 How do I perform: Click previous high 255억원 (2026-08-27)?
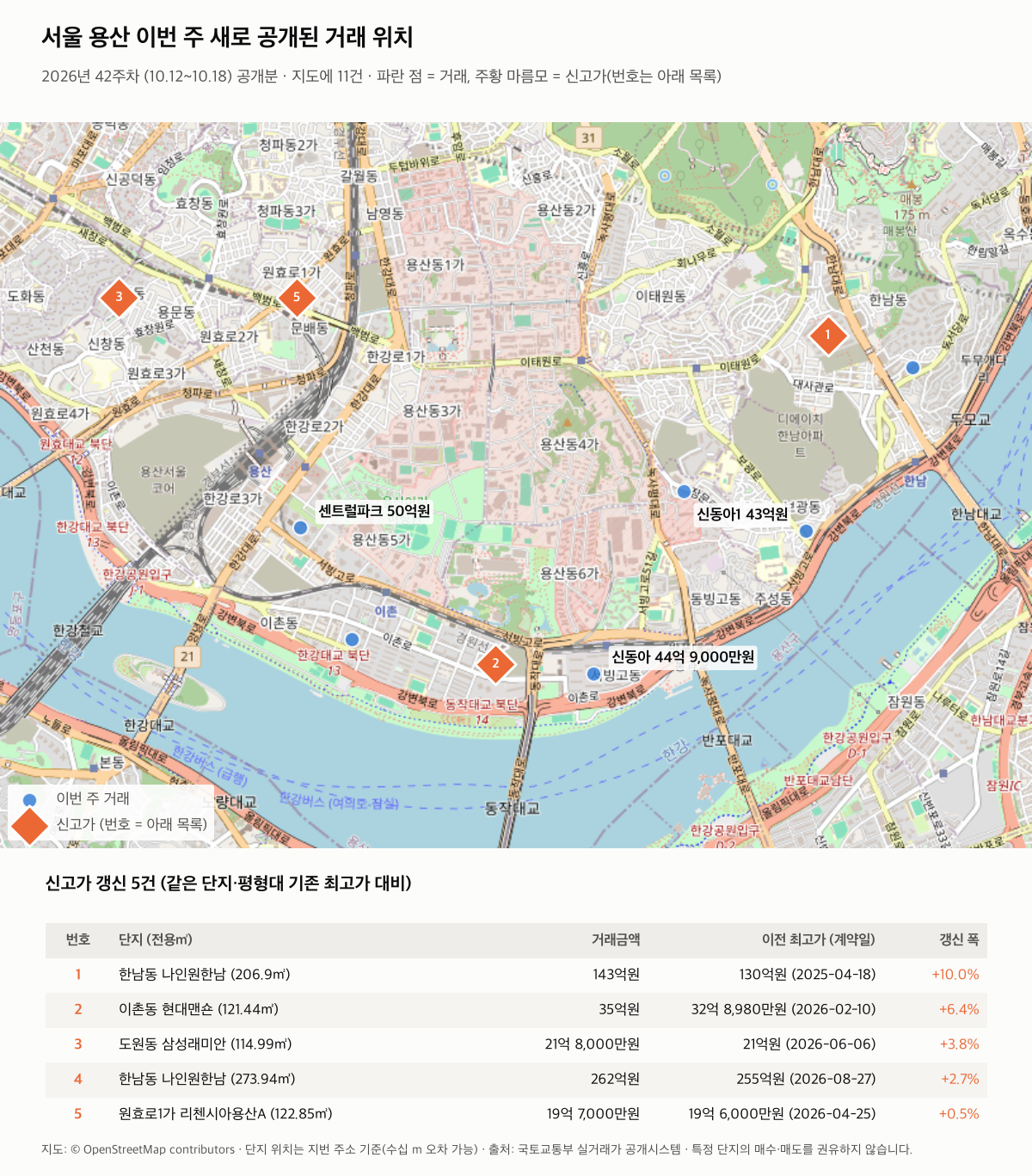coord(806,1079)
